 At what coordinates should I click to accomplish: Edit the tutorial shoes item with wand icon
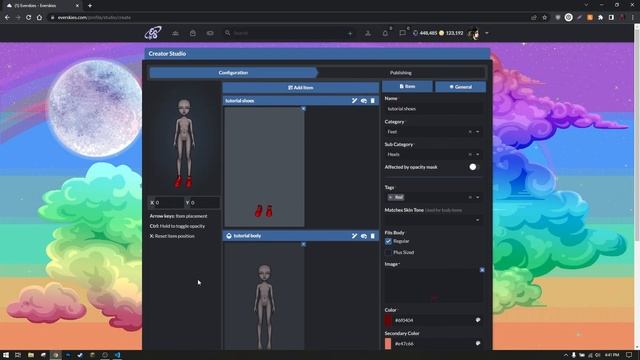[x=354, y=100]
